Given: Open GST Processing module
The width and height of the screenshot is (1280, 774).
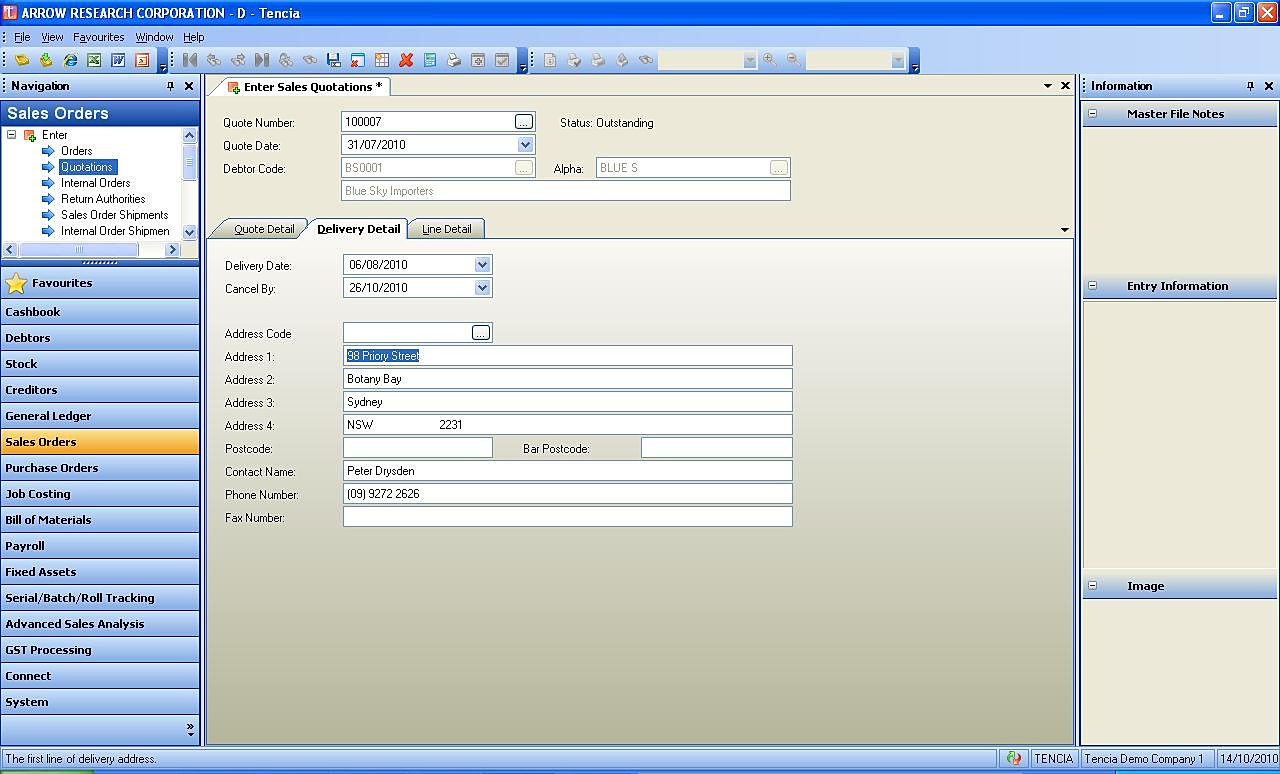Looking at the screenshot, I should pyautogui.click(x=100, y=650).
